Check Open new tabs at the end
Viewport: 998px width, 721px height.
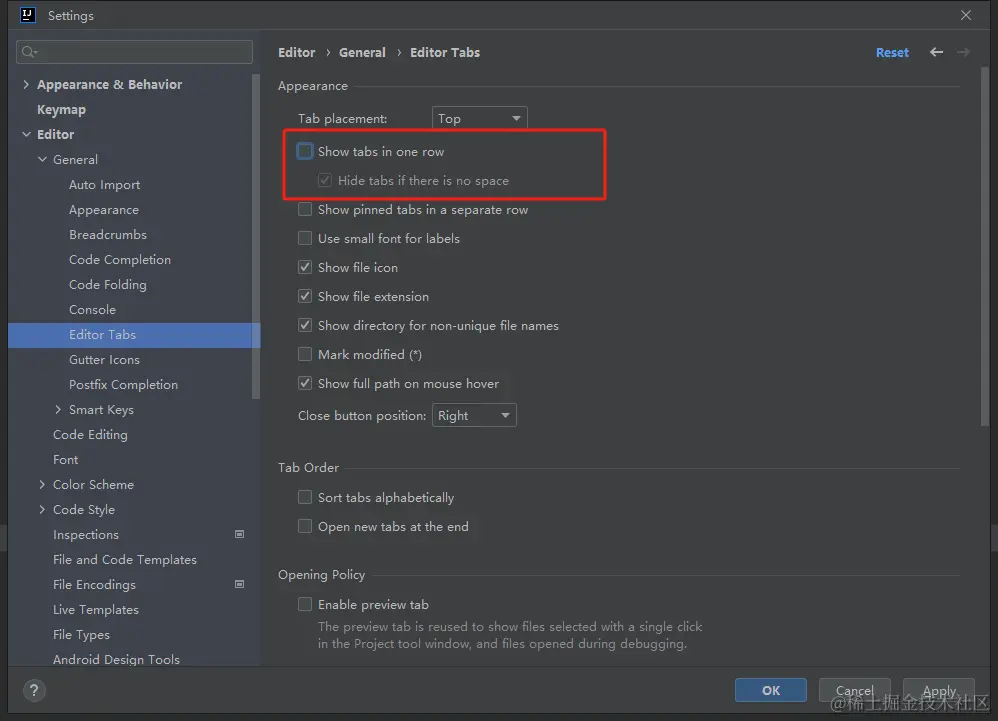pyautogui.click(x=305, y=526)
